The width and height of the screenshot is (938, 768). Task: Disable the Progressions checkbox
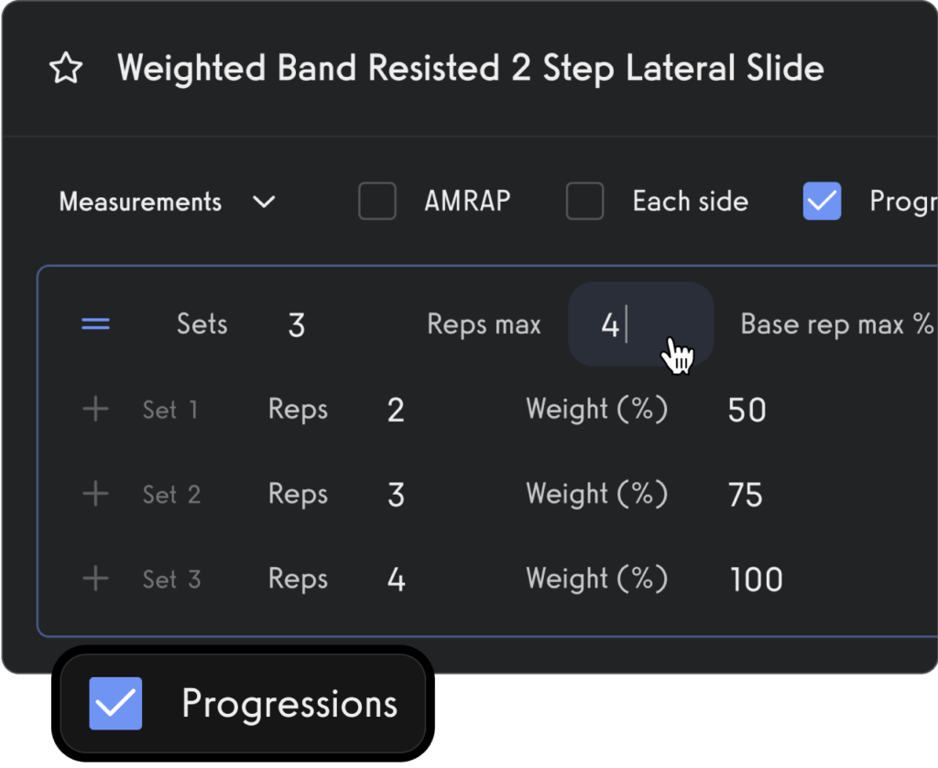click(x=821, y=201)
